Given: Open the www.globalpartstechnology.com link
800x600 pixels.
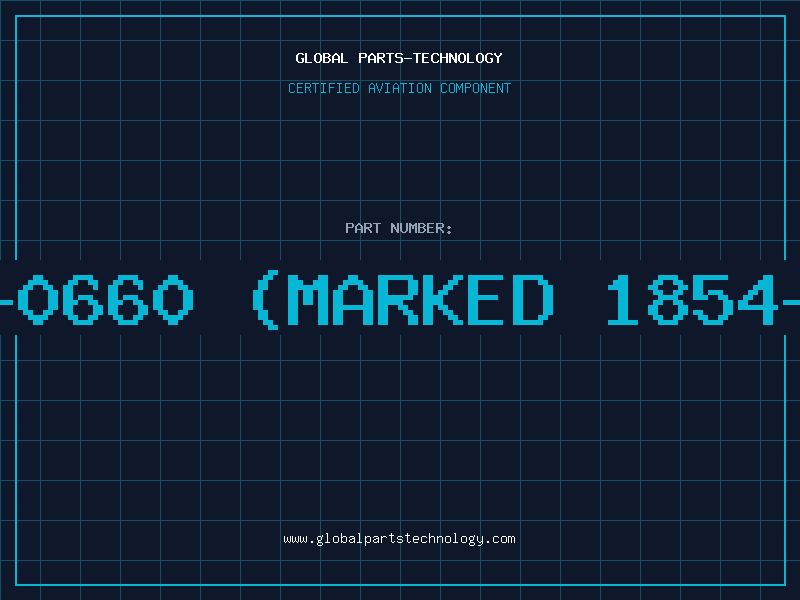Looking at the screenshot, I should pyautogui.click(x=399, y=539).
